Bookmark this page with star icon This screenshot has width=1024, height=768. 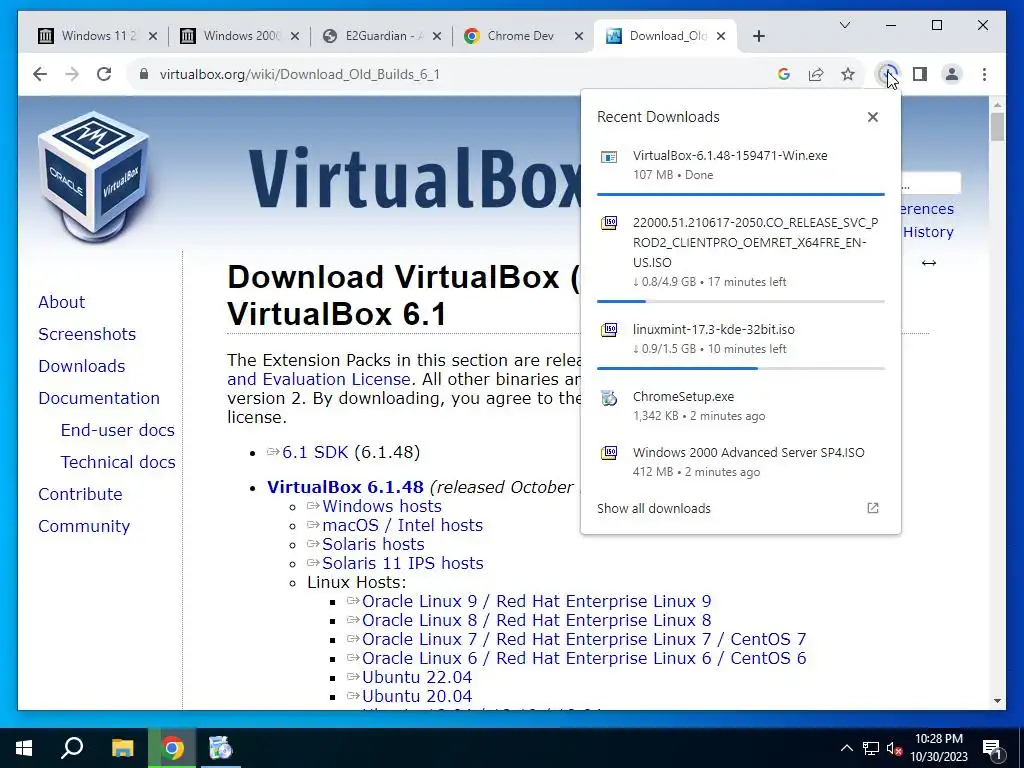click(x=848, y=74)
